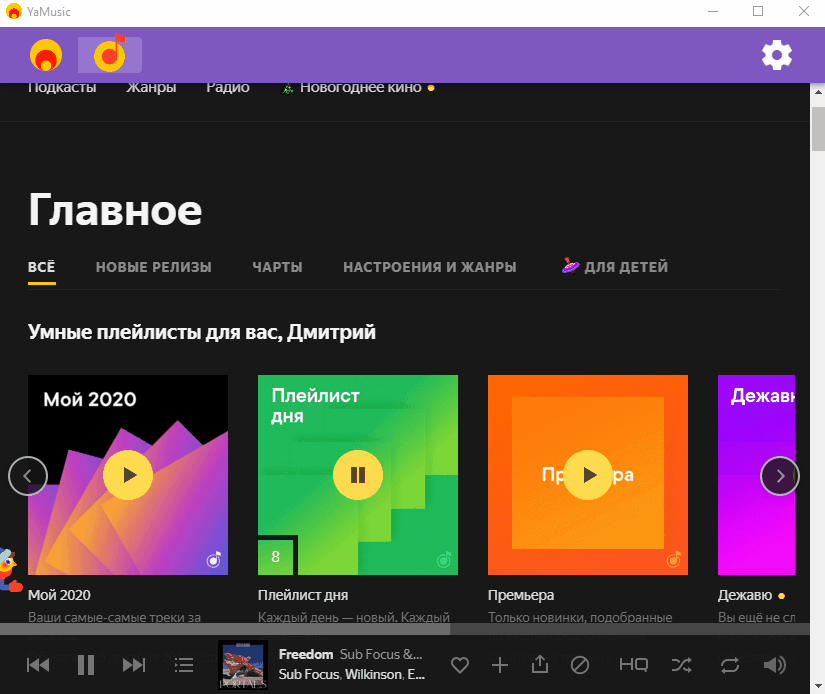Open the Yandex Radio icon in purple header

tap(46, 55)
